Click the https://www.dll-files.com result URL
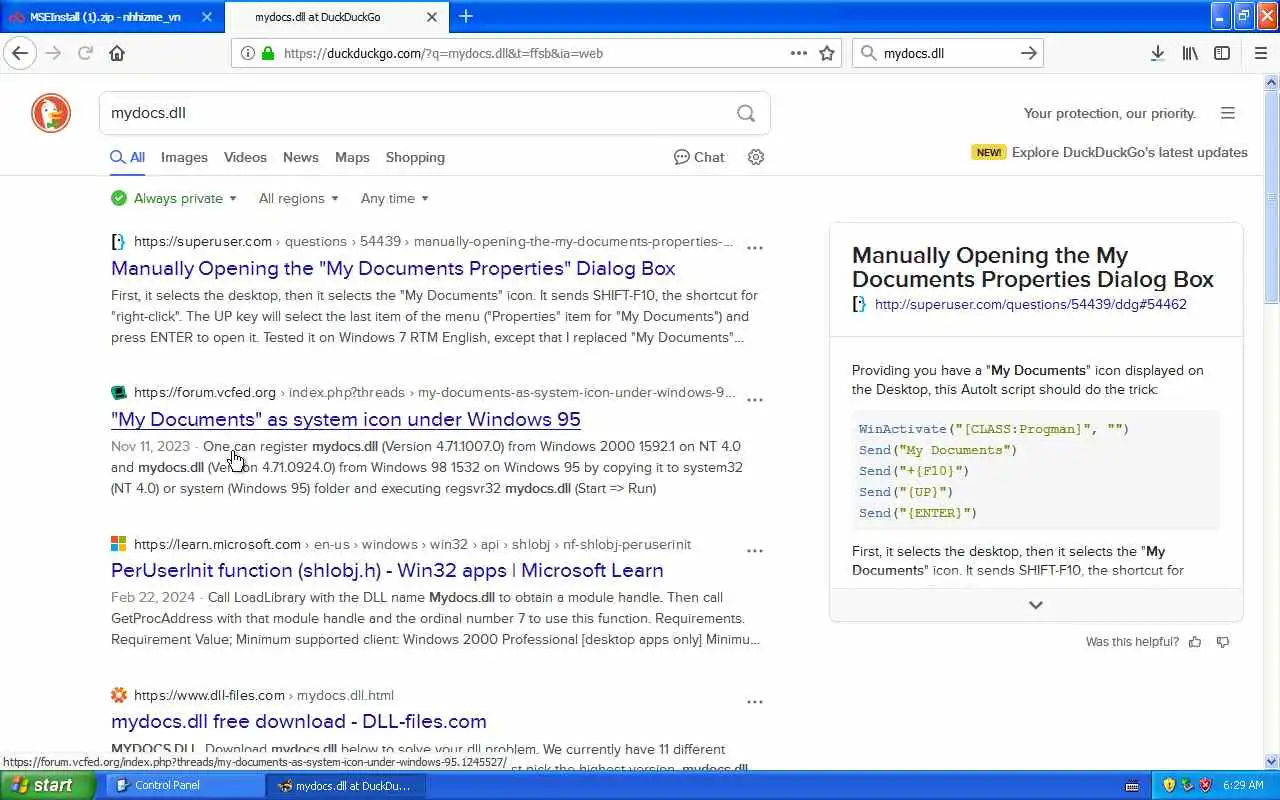Image resolution: width=1280 pixels, height=800 pixels. pyautogui.click(x=209, y=695)
